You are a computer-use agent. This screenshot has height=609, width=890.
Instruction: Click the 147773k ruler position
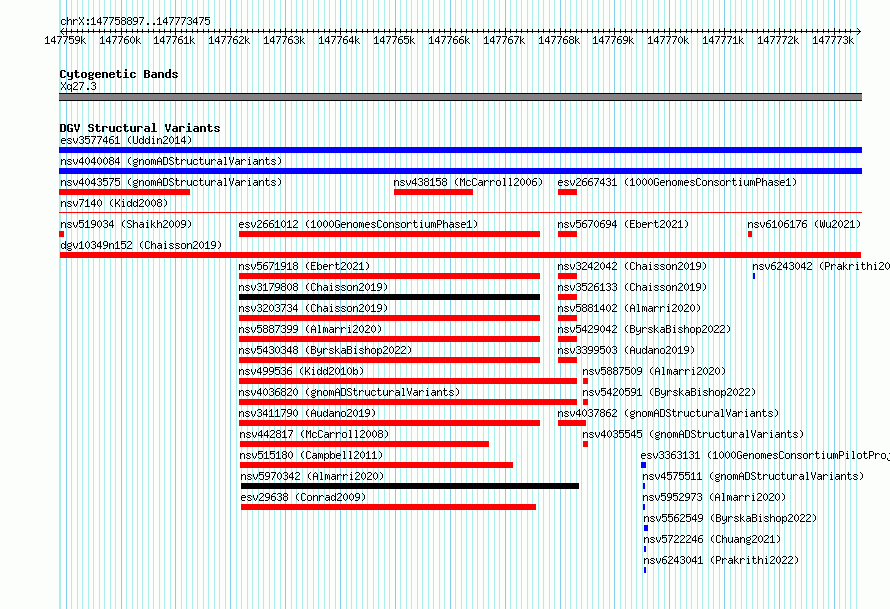[833, 40]
